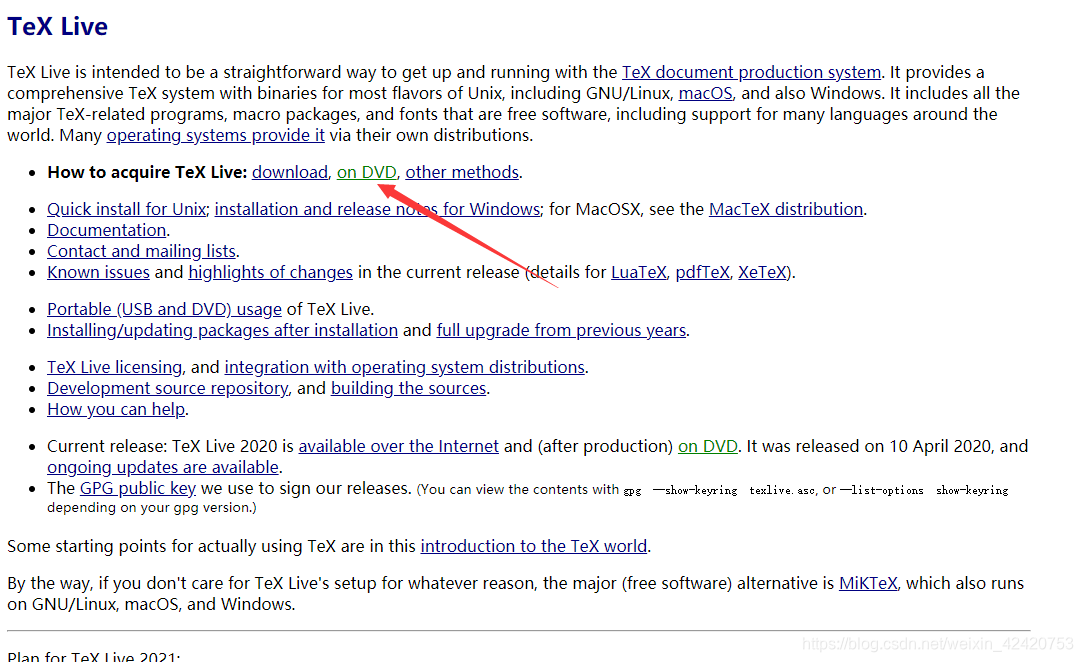
Task: Click the 'How to acquire TeX Live:' label
Action: click(x=147, y=172)
